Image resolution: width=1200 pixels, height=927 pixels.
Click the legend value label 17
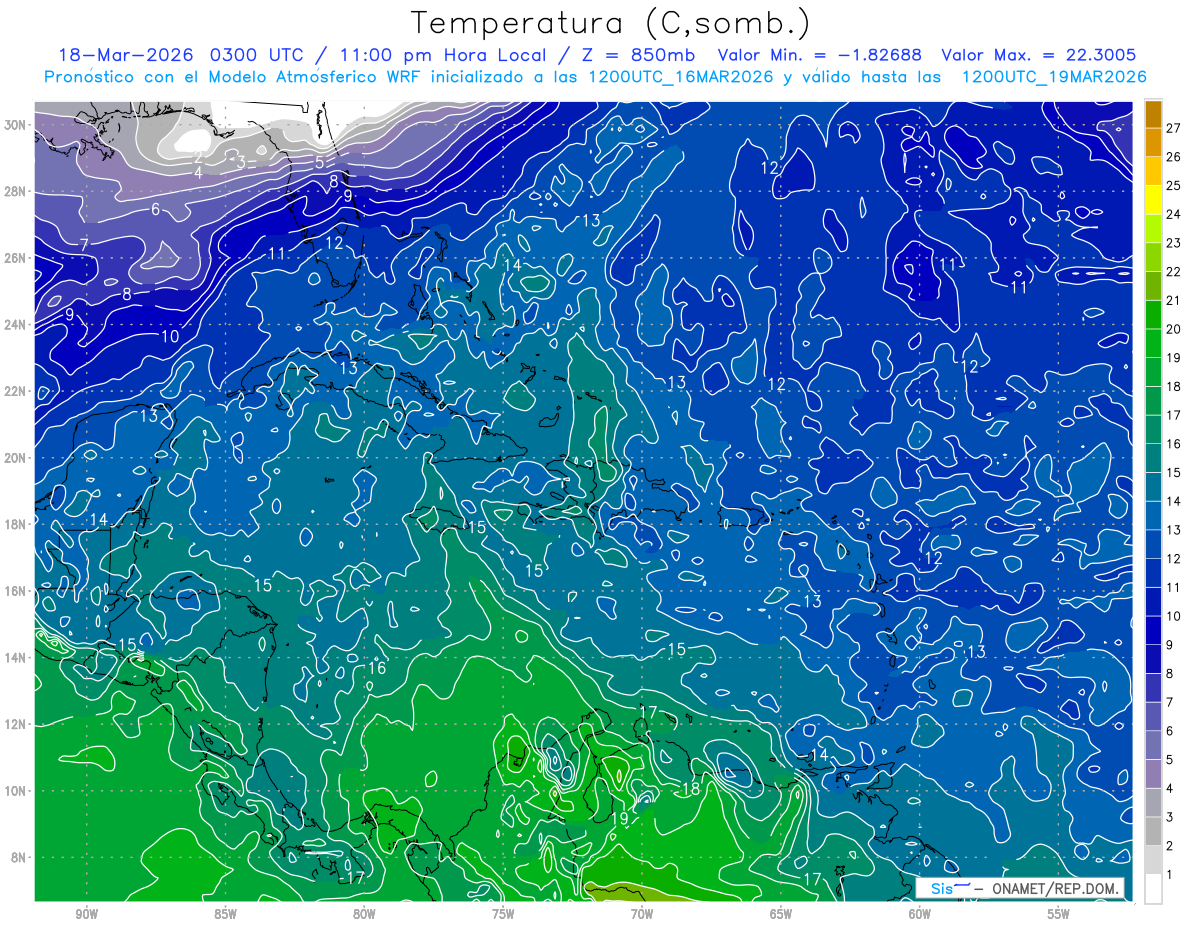[x=1173, y=415]
